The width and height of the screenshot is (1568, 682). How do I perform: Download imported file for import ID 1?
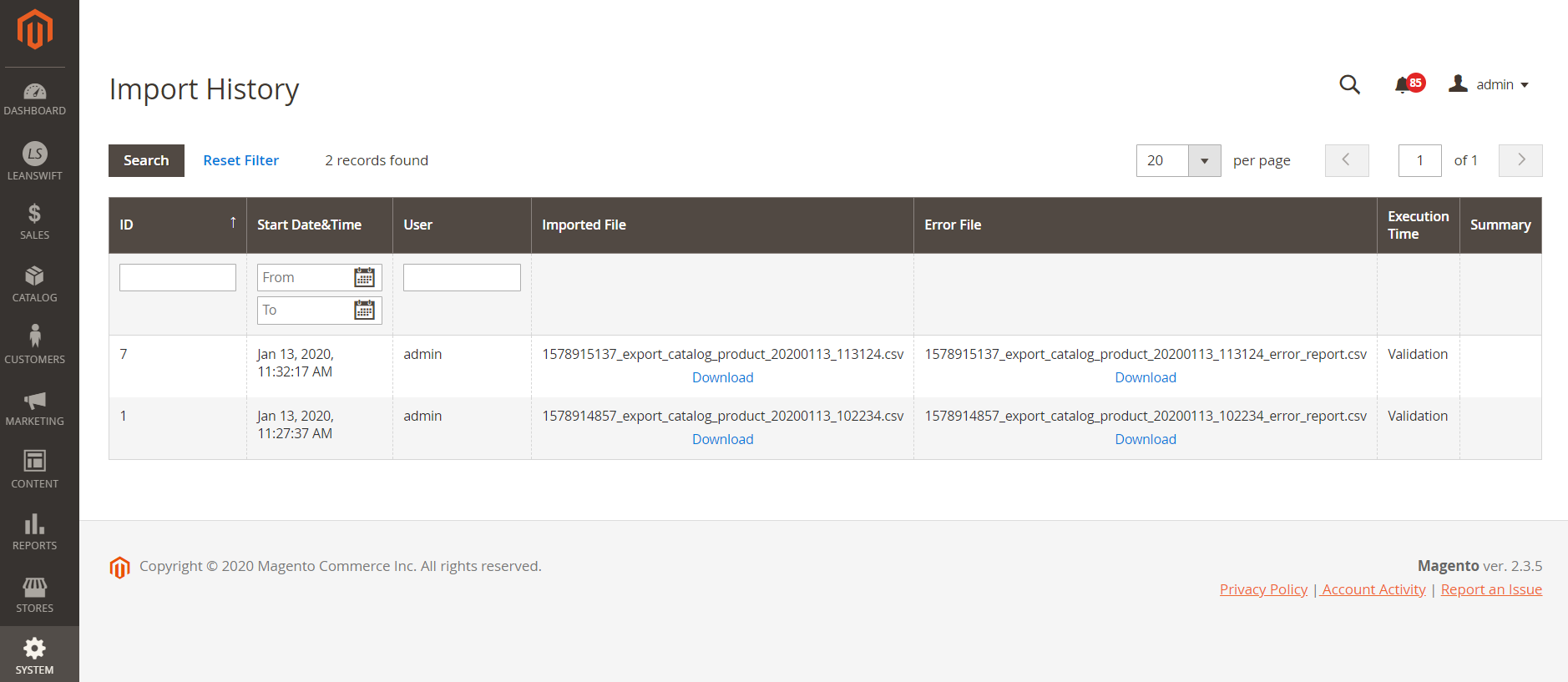(x=722, y=439)
